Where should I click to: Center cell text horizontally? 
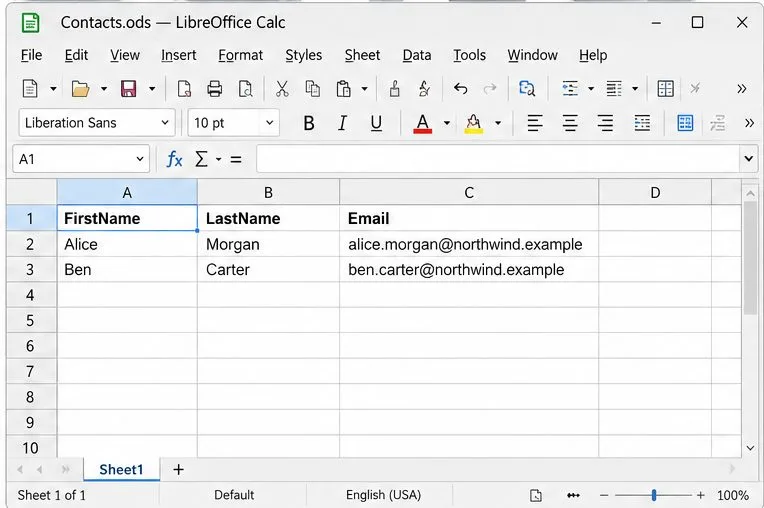pos(570,123)
